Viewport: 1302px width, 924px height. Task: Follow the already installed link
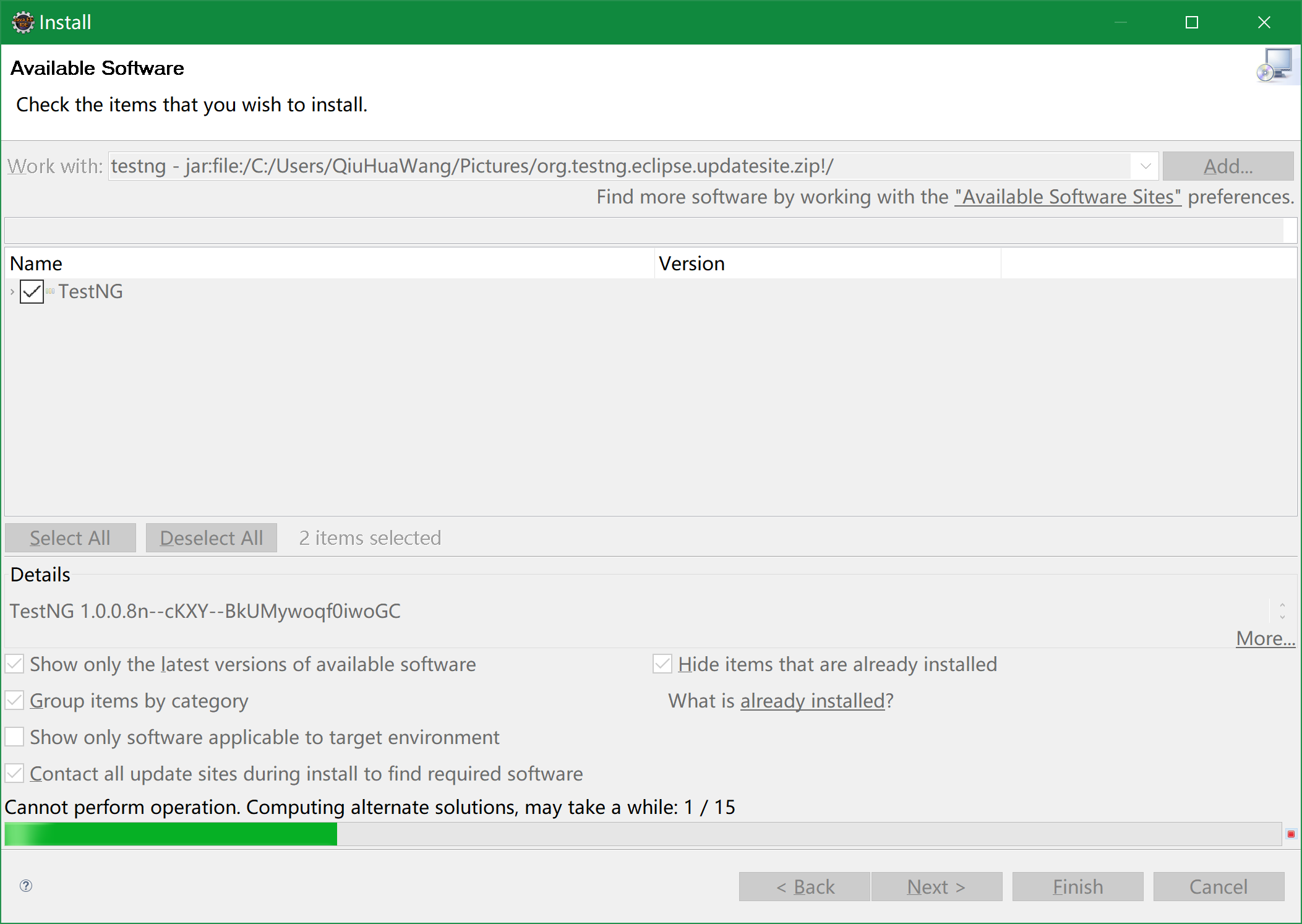[812, 701]
